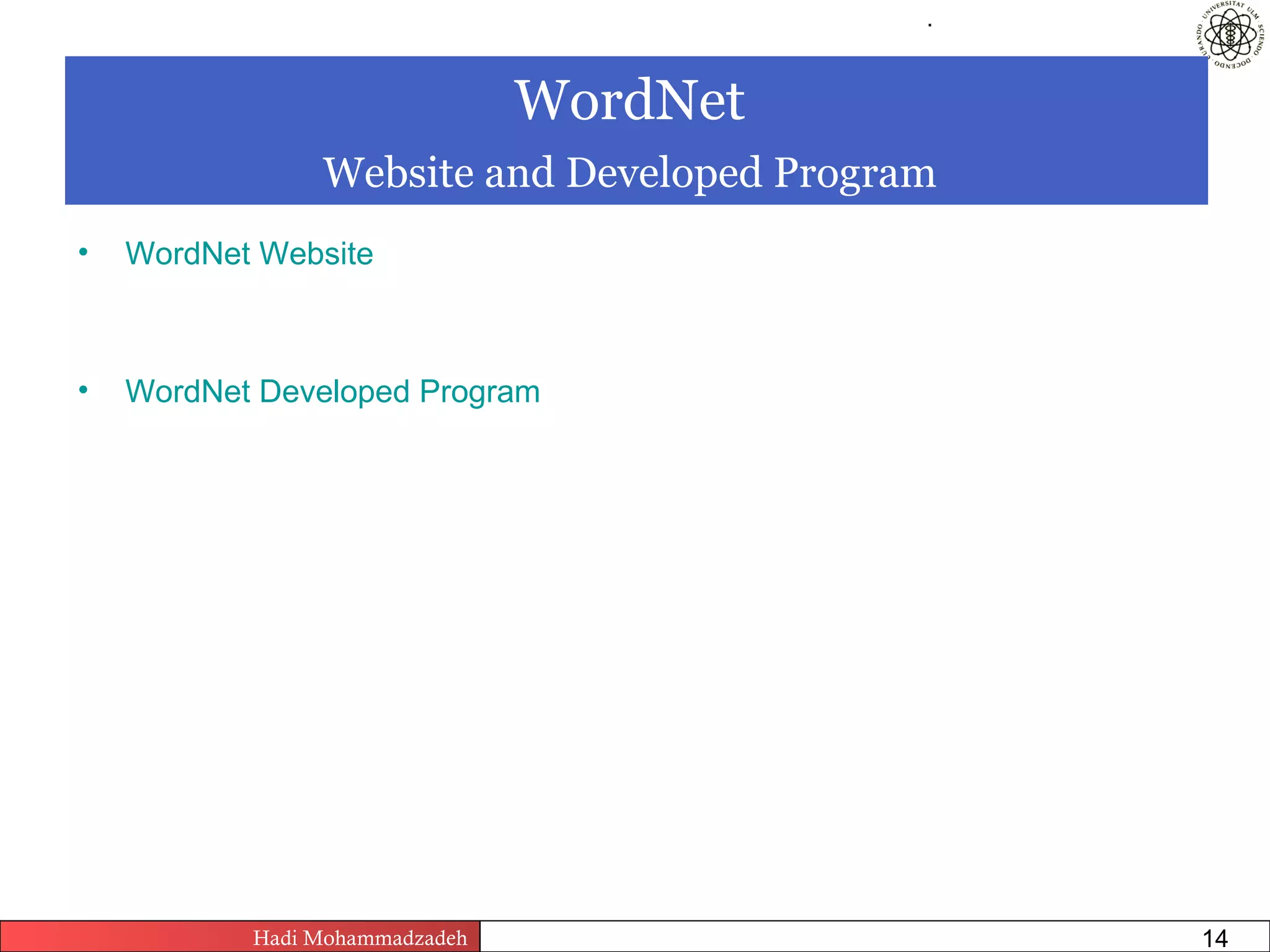Click the Universität Ulm logo
The height and width of the screenshot is (952, 1270).
tap(1231, 35)
